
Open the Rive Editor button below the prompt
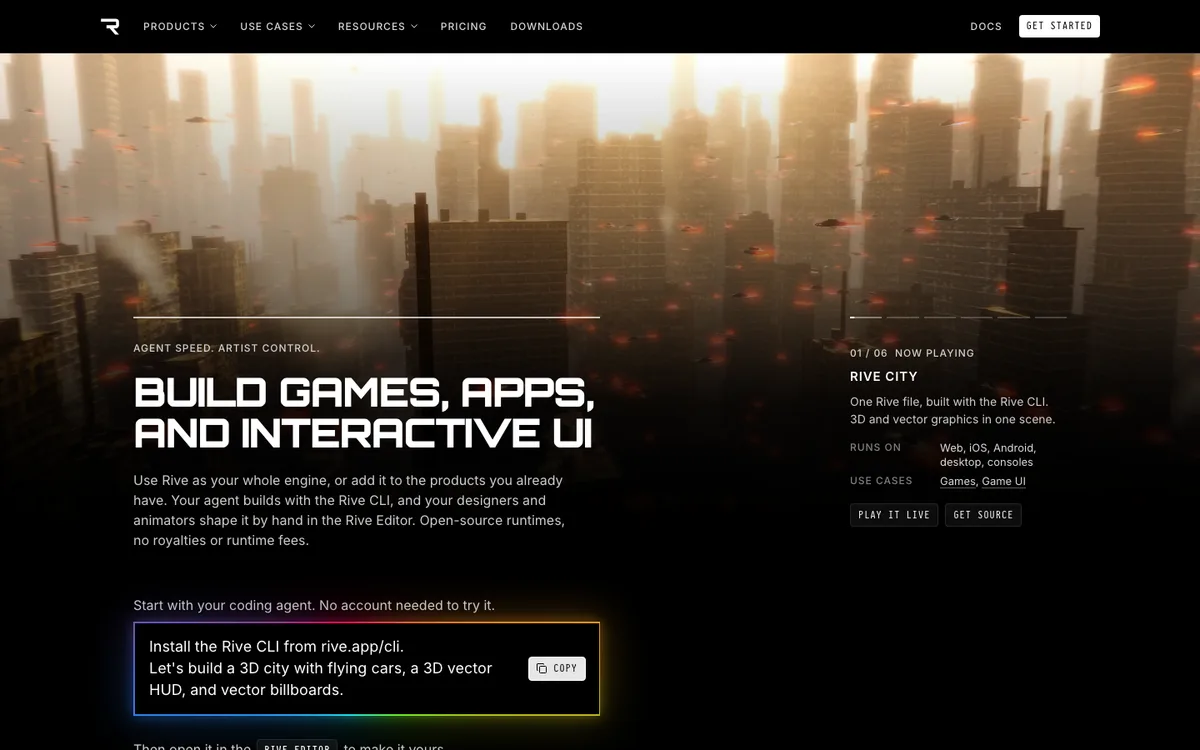tap(297, 746)
